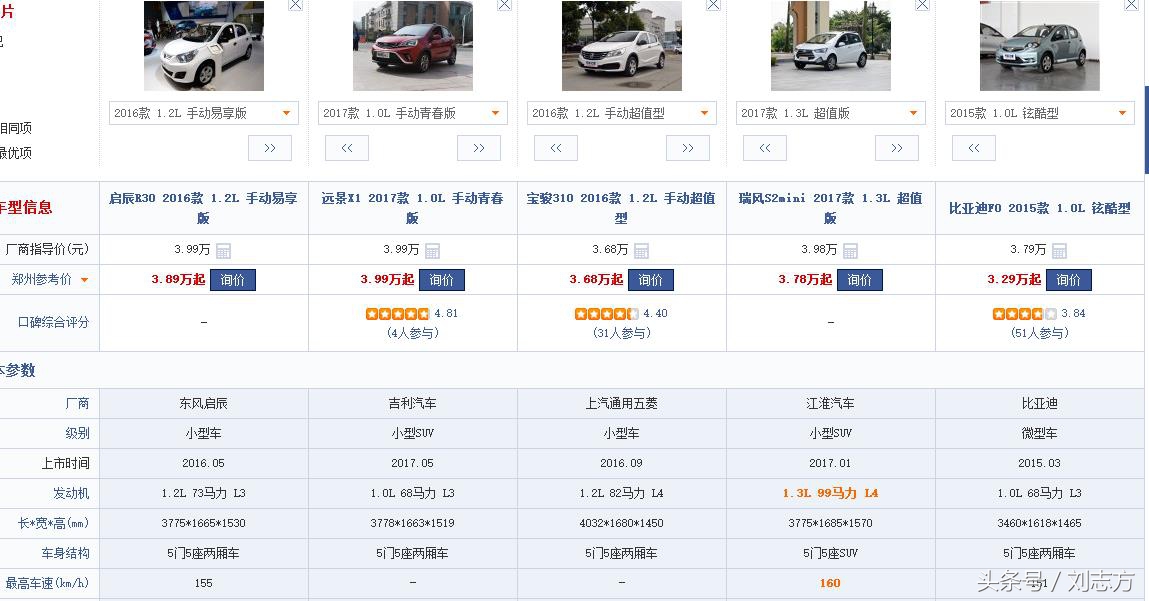The width and height of the screenshot is (1149, 601).
Task: Open the (31人参与) reviews link
Action: click(621, 333)
